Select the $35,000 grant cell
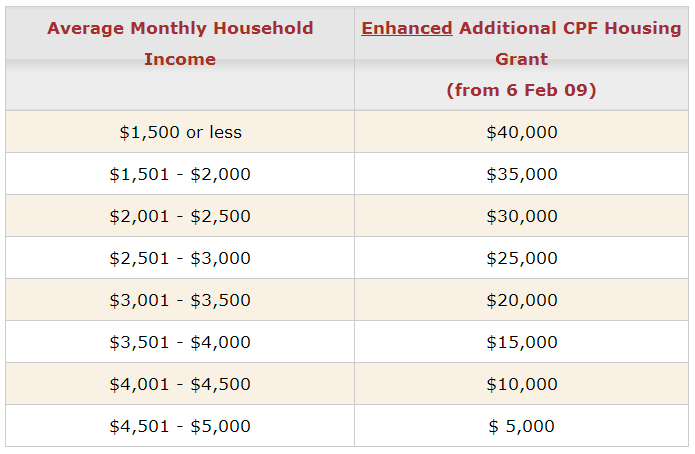 (521, 174)
